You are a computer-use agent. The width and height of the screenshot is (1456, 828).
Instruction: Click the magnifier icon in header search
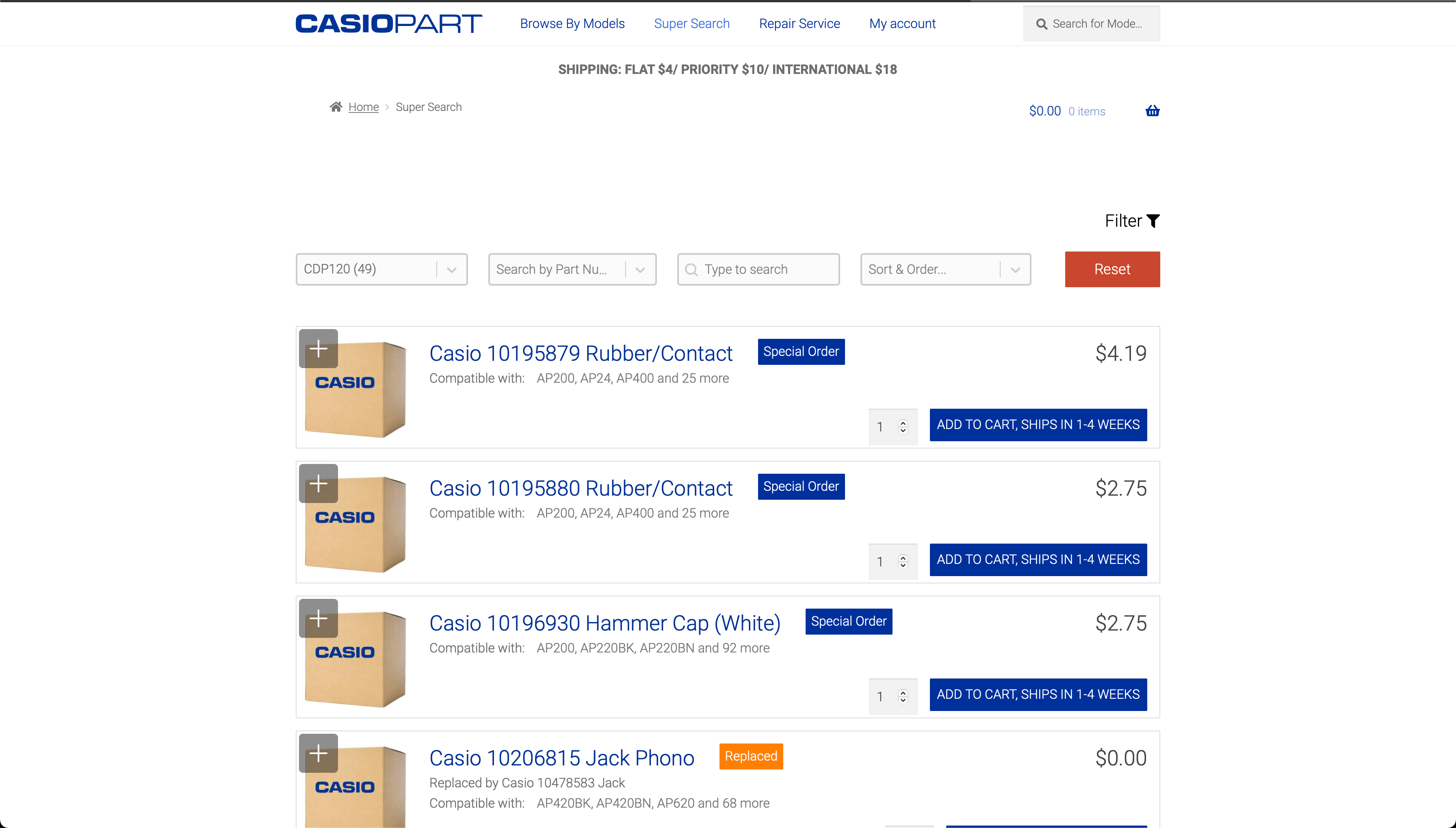click(x=1042, y=24)
